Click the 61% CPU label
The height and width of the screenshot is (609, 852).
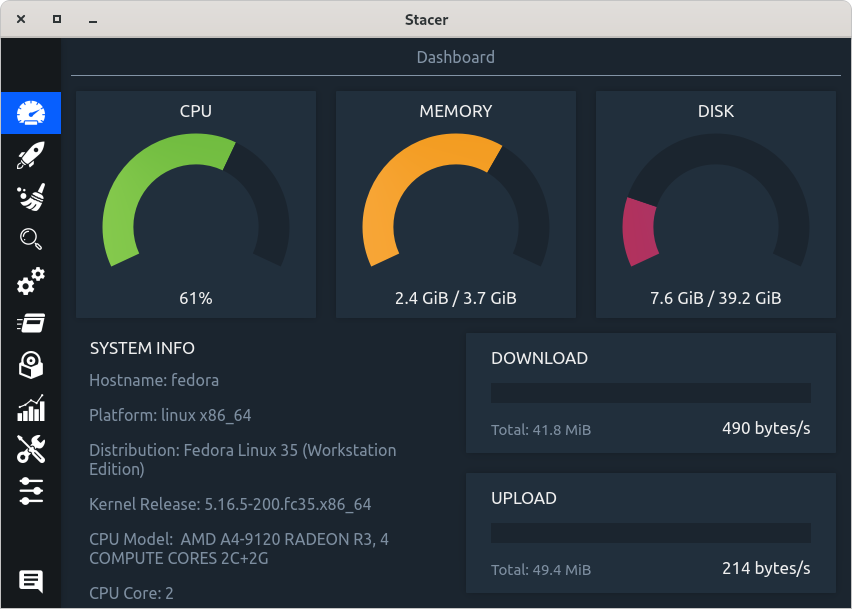coord(195,297)
